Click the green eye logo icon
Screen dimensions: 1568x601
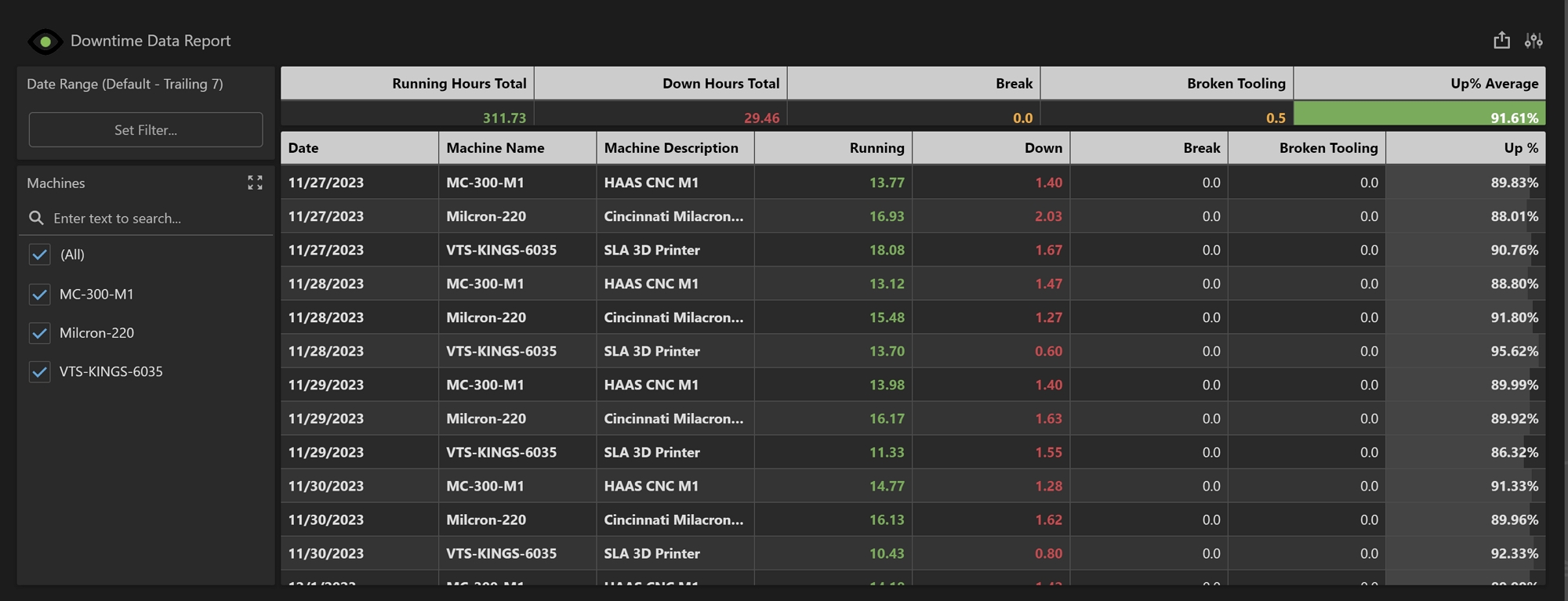point(45,42)
